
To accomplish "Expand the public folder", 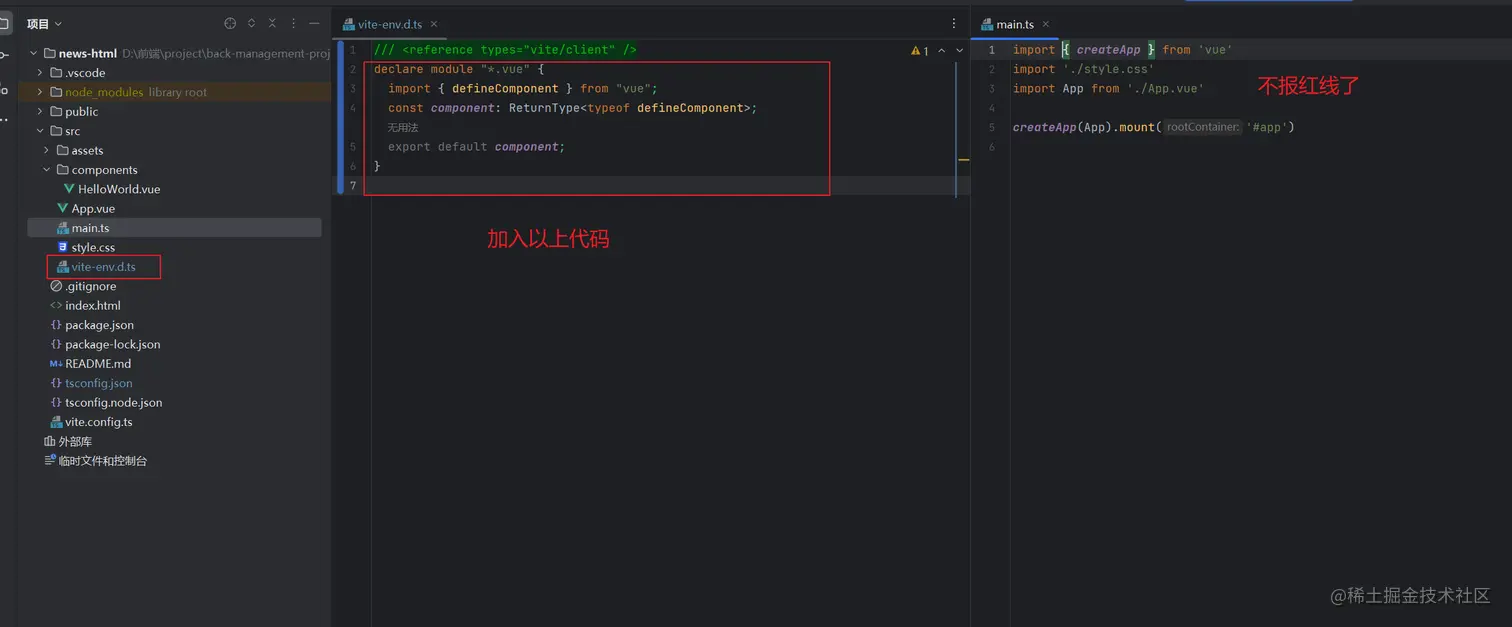I will [40, 111].
